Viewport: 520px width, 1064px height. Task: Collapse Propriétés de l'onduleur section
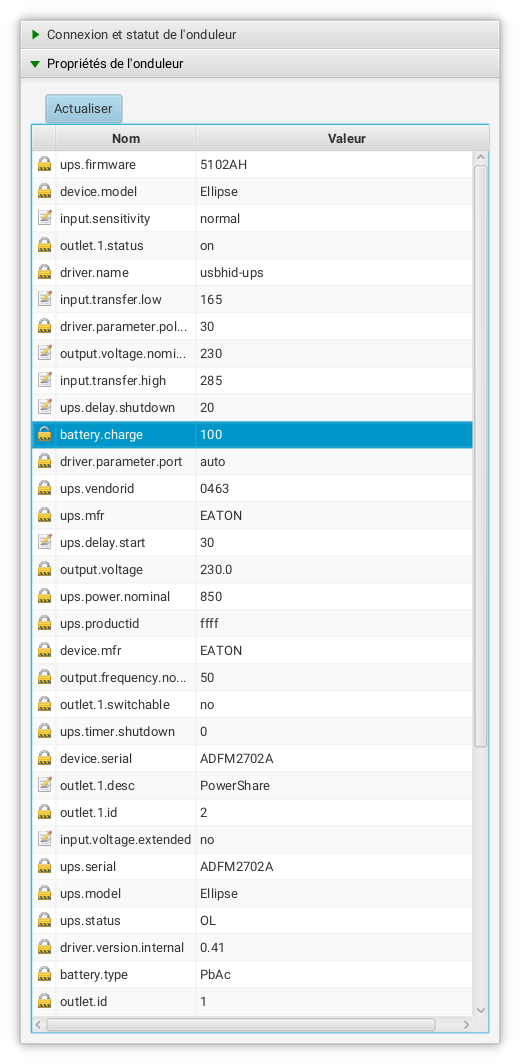point(261,64)
